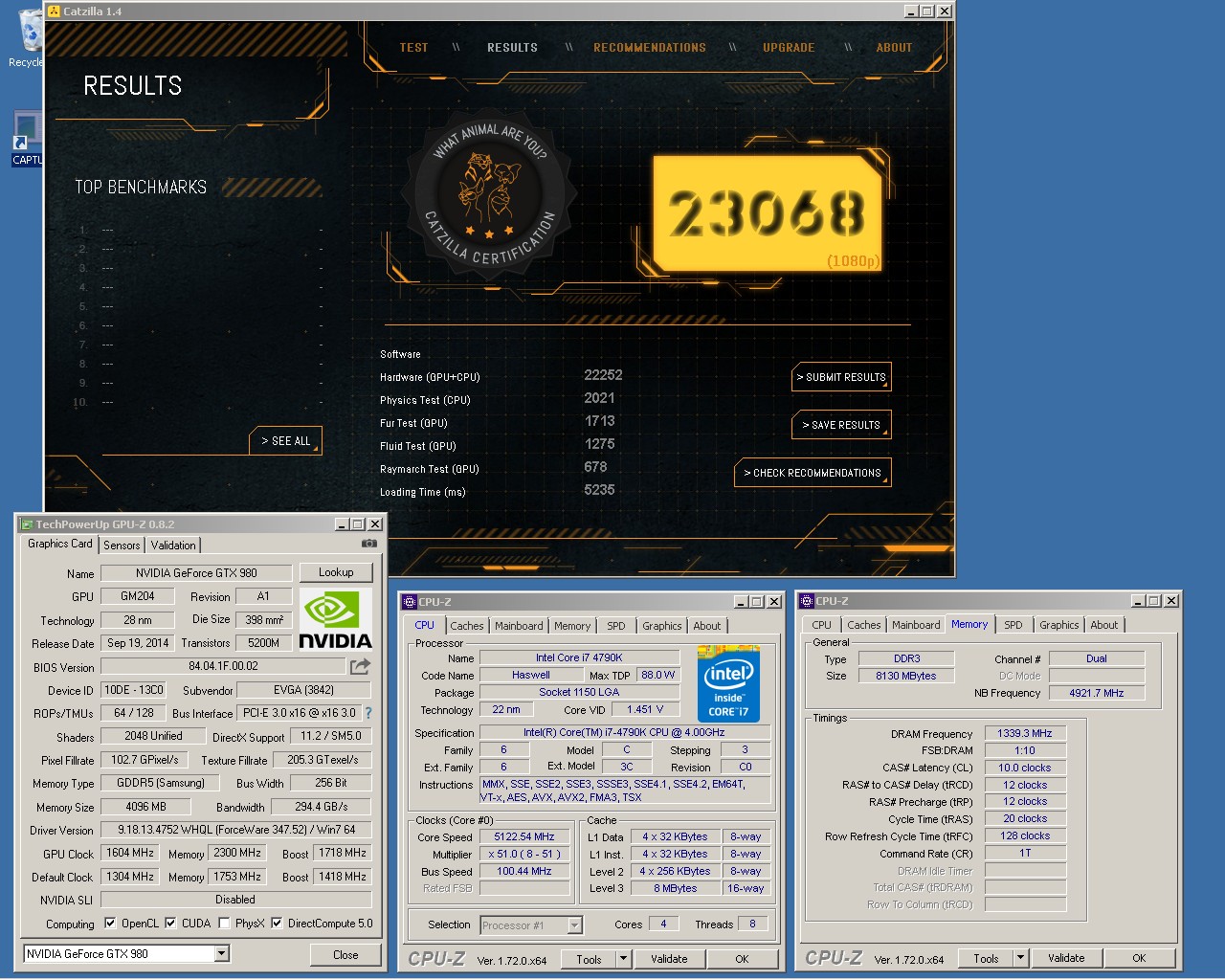
Task: Maximize the Catzilla window
Action: coord(927,11)
